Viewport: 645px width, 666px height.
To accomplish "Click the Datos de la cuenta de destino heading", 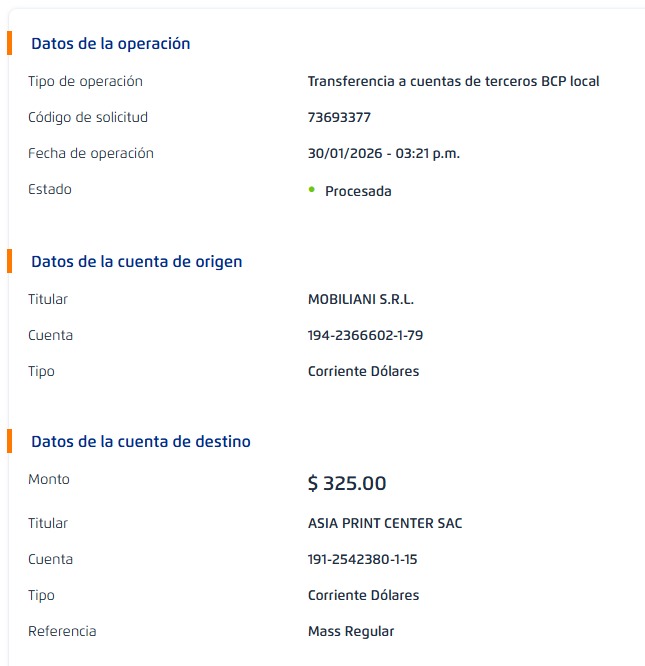I will (140, 441).
